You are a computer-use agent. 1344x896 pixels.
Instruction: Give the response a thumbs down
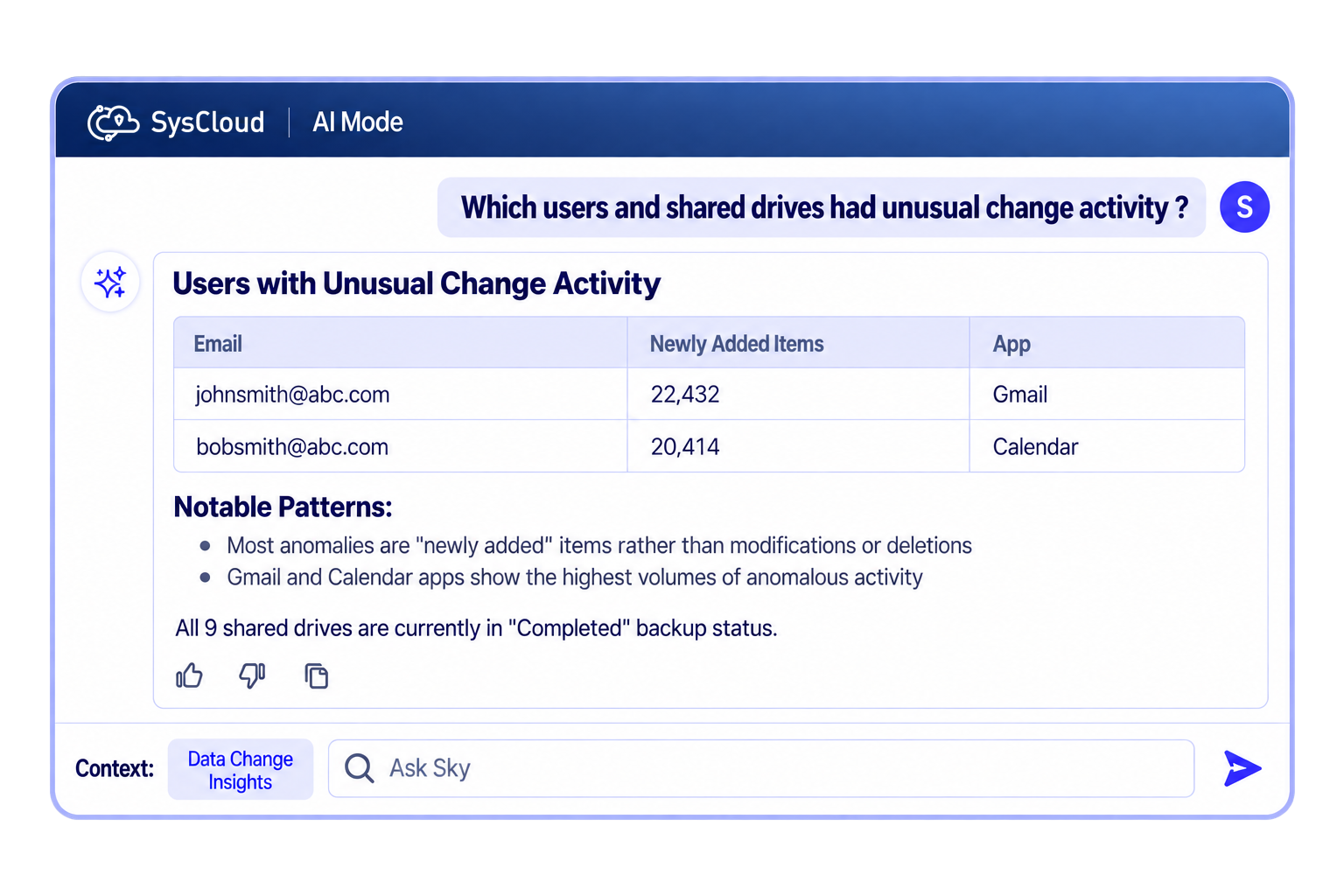252,675
